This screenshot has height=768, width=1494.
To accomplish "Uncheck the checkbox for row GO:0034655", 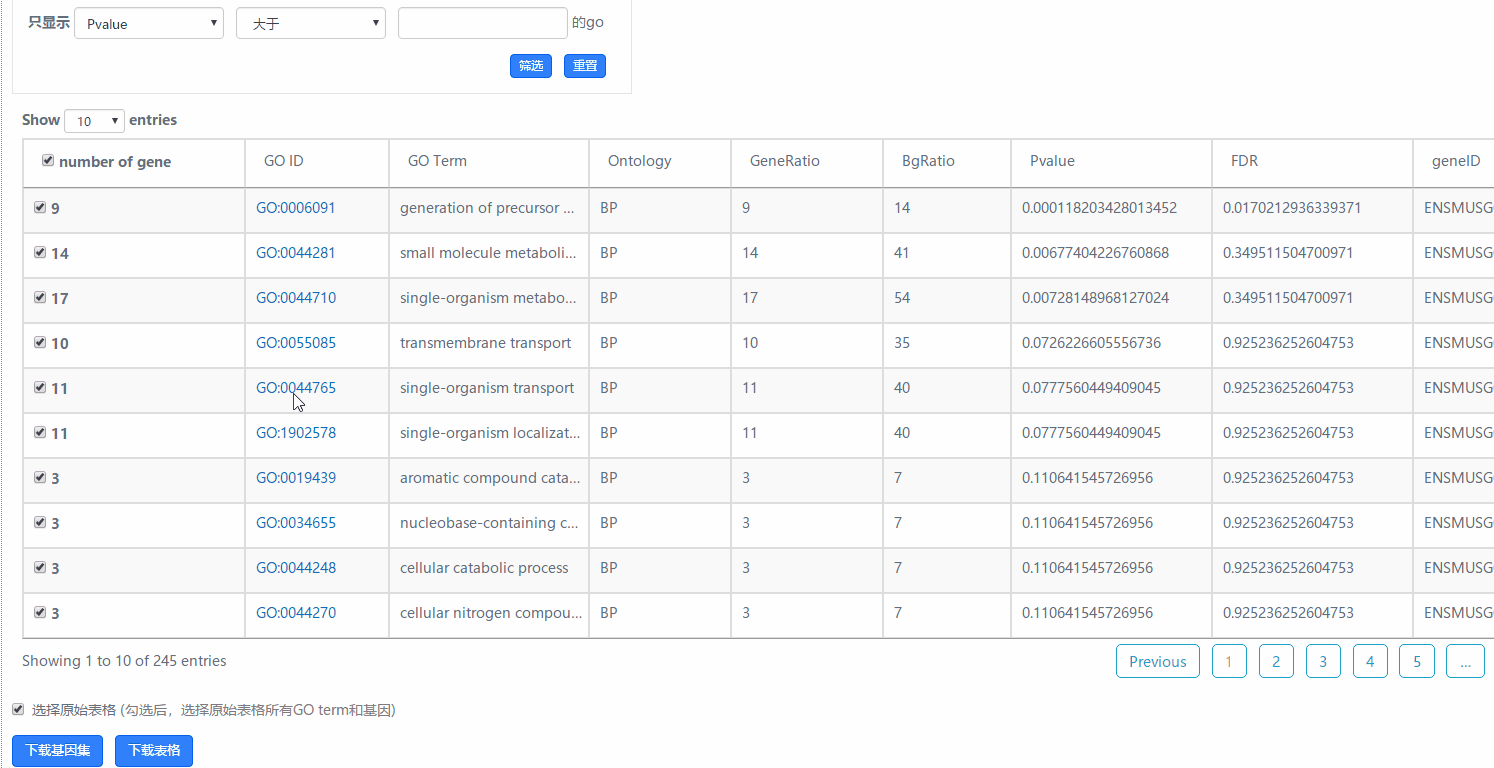I will point(40,522).
